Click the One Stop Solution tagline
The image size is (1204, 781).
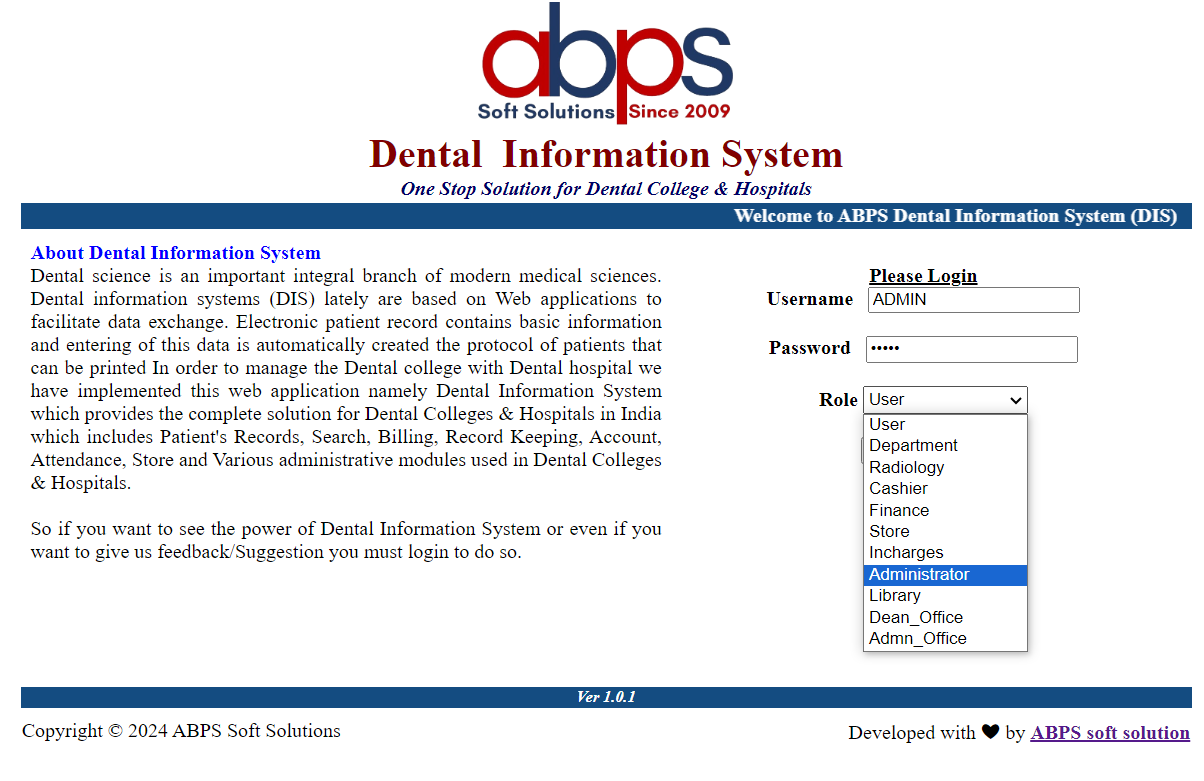point(606,189)
